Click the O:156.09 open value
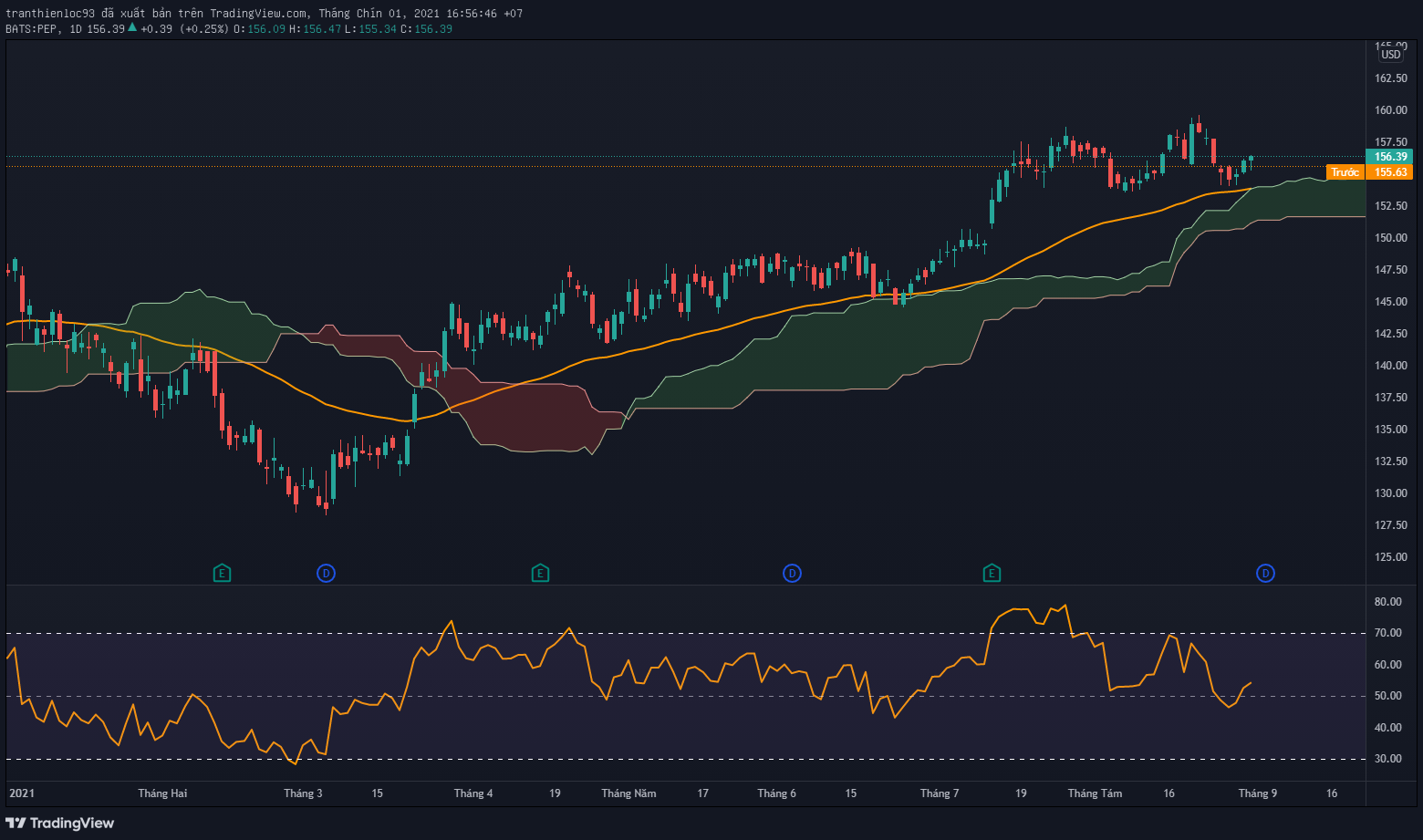 click(259, 29)
